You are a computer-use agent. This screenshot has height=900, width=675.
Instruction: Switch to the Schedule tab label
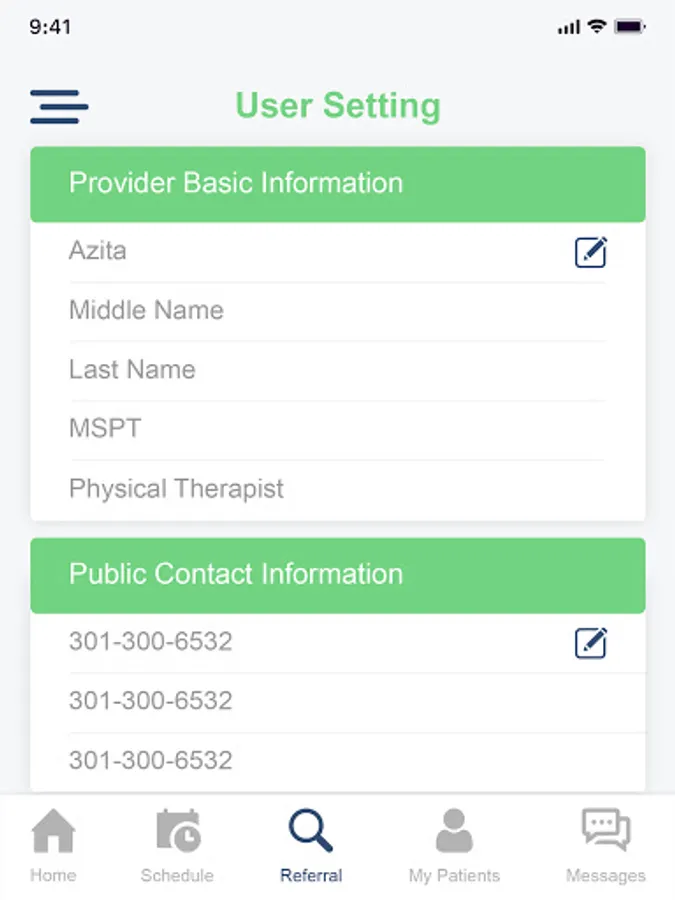[177, 875]
